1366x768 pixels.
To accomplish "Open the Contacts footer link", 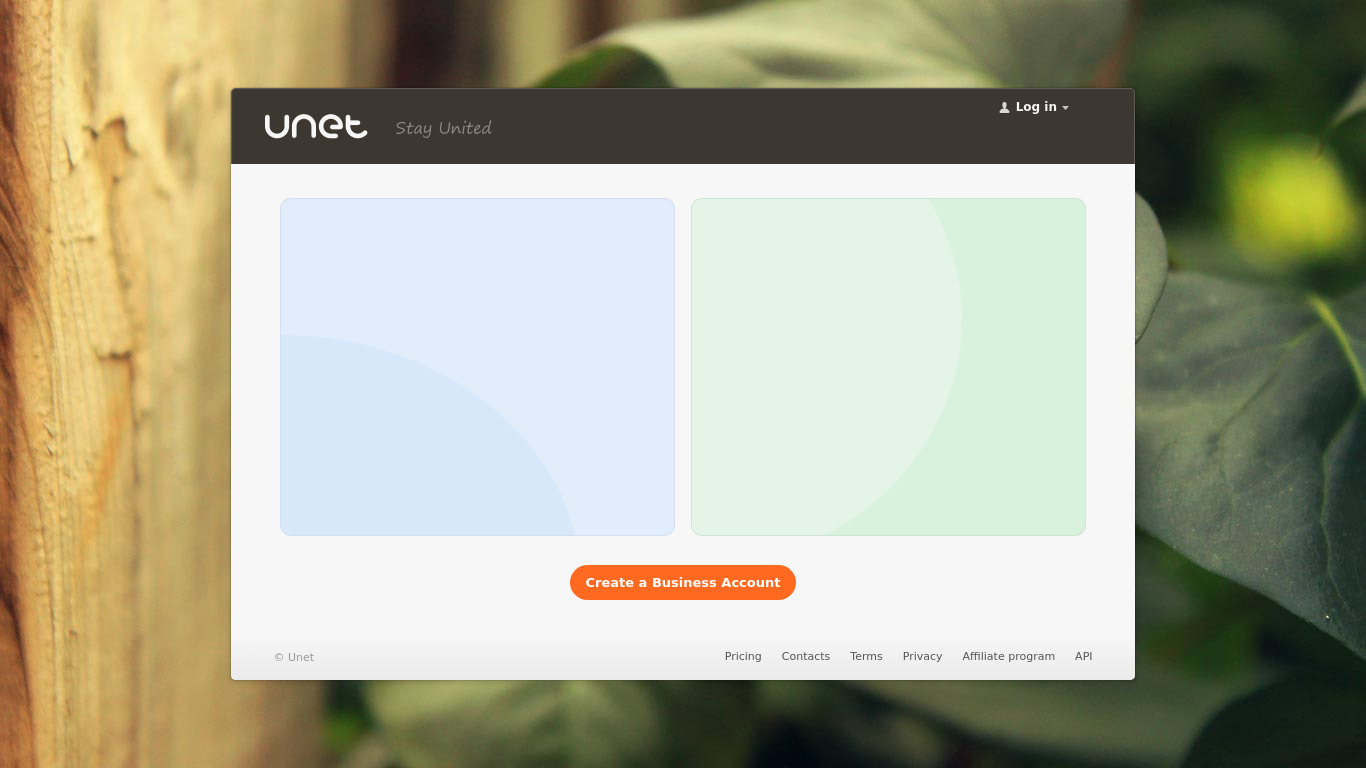I will (806, 657).
